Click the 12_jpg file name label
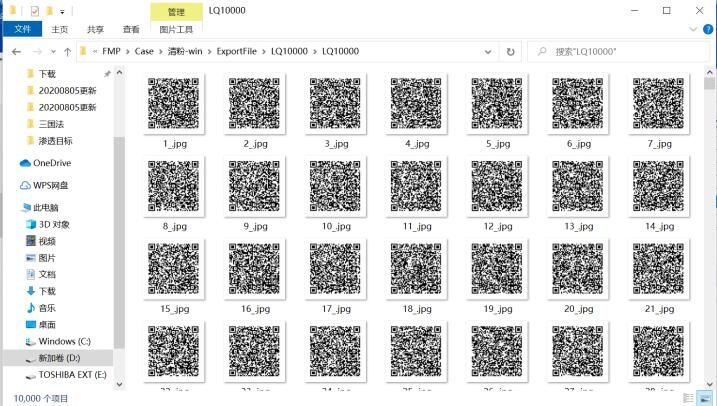The height and width of the screenshot is (406, 717). coord(498,226)
